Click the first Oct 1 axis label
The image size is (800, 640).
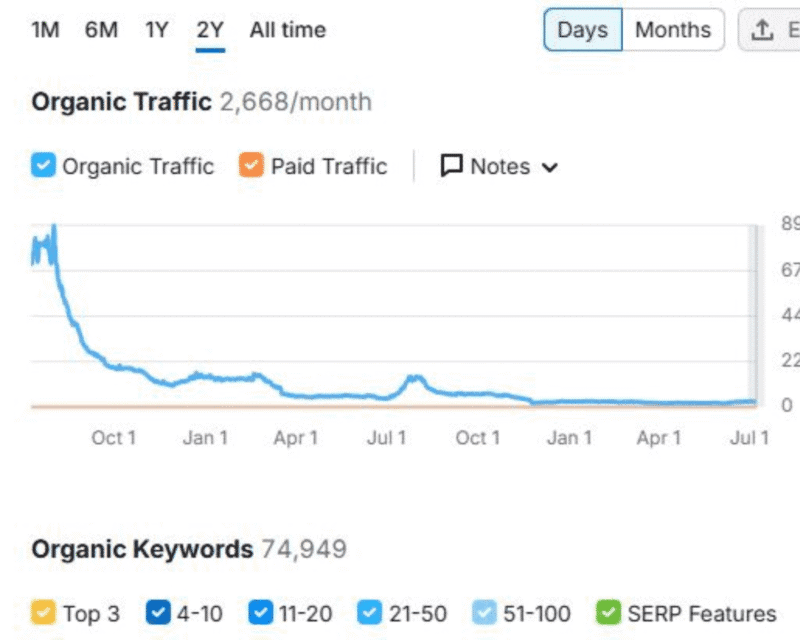(x=113, y=438)
